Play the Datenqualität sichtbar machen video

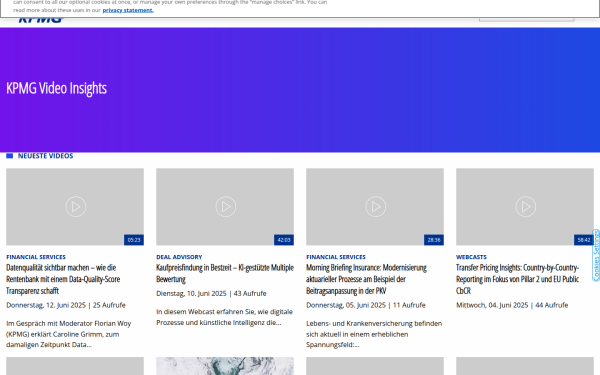click(x=75, y=207)
